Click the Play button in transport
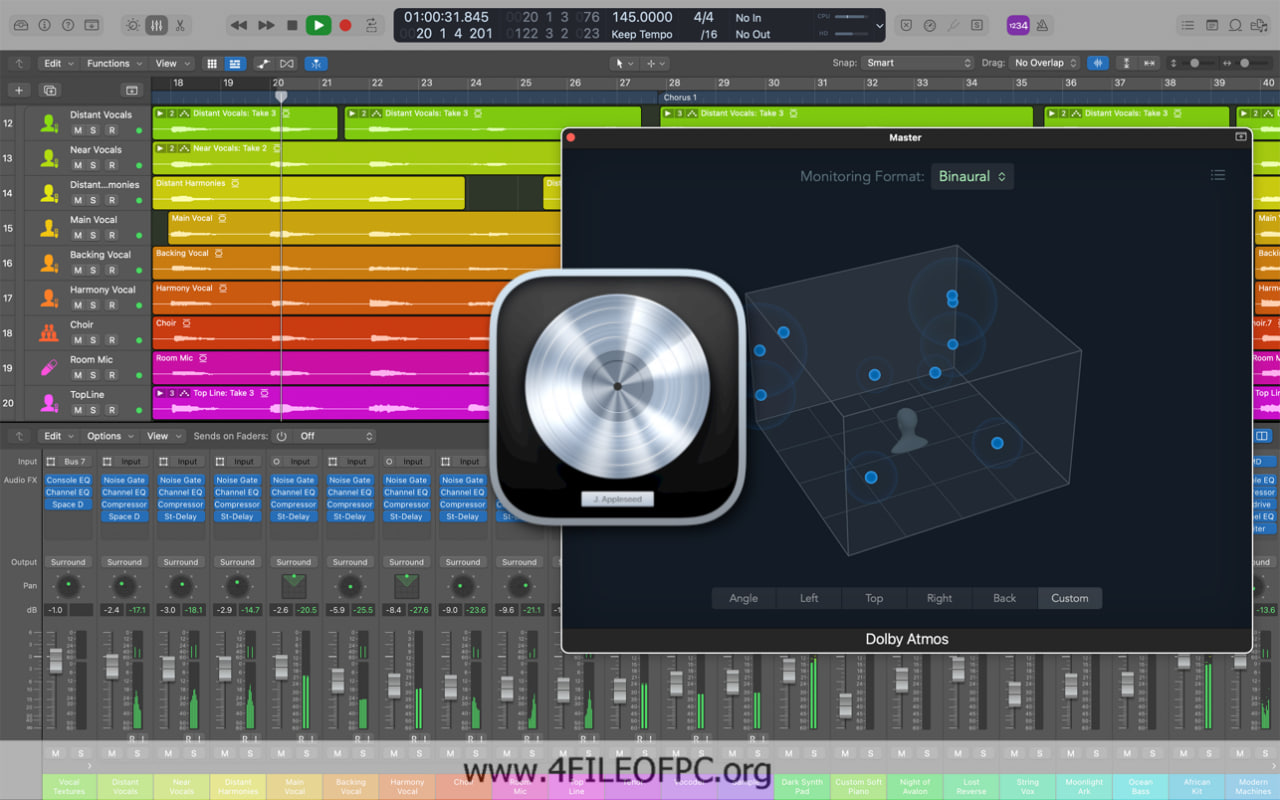Viewport: 1280px width, 800px height. point(318,25)
